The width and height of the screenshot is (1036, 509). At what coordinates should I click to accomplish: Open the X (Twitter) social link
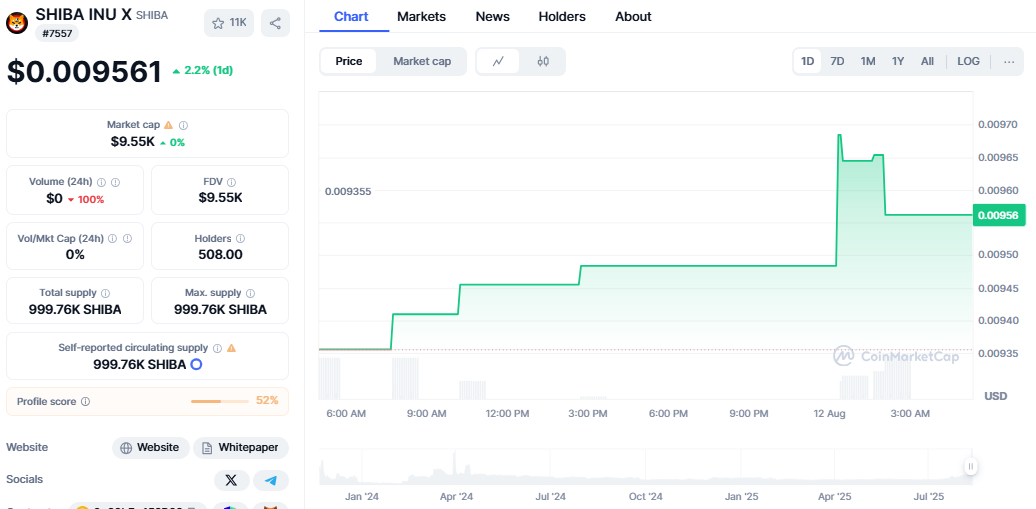coord(232,480)
